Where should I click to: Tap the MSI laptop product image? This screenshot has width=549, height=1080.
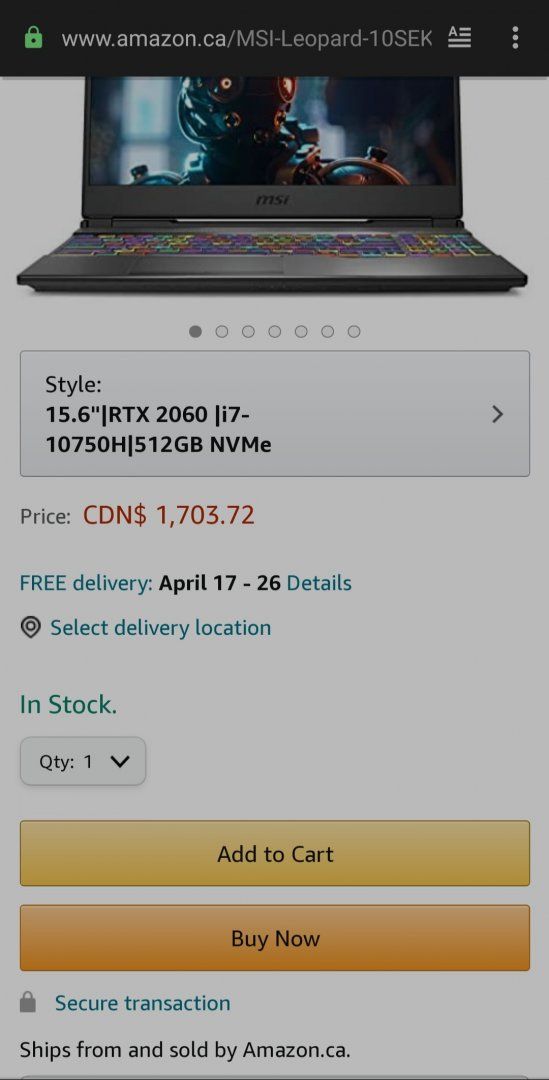click(x=272, y=186)
